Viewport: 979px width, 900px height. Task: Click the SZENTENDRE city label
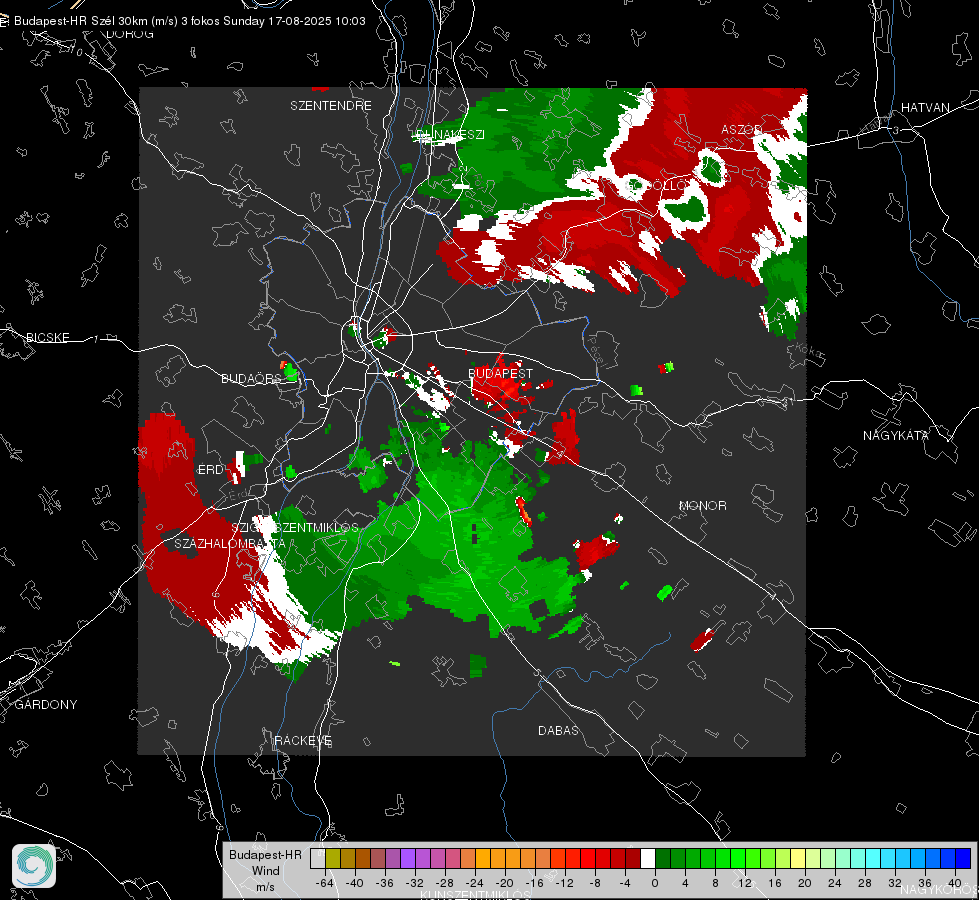coord(331,106)
